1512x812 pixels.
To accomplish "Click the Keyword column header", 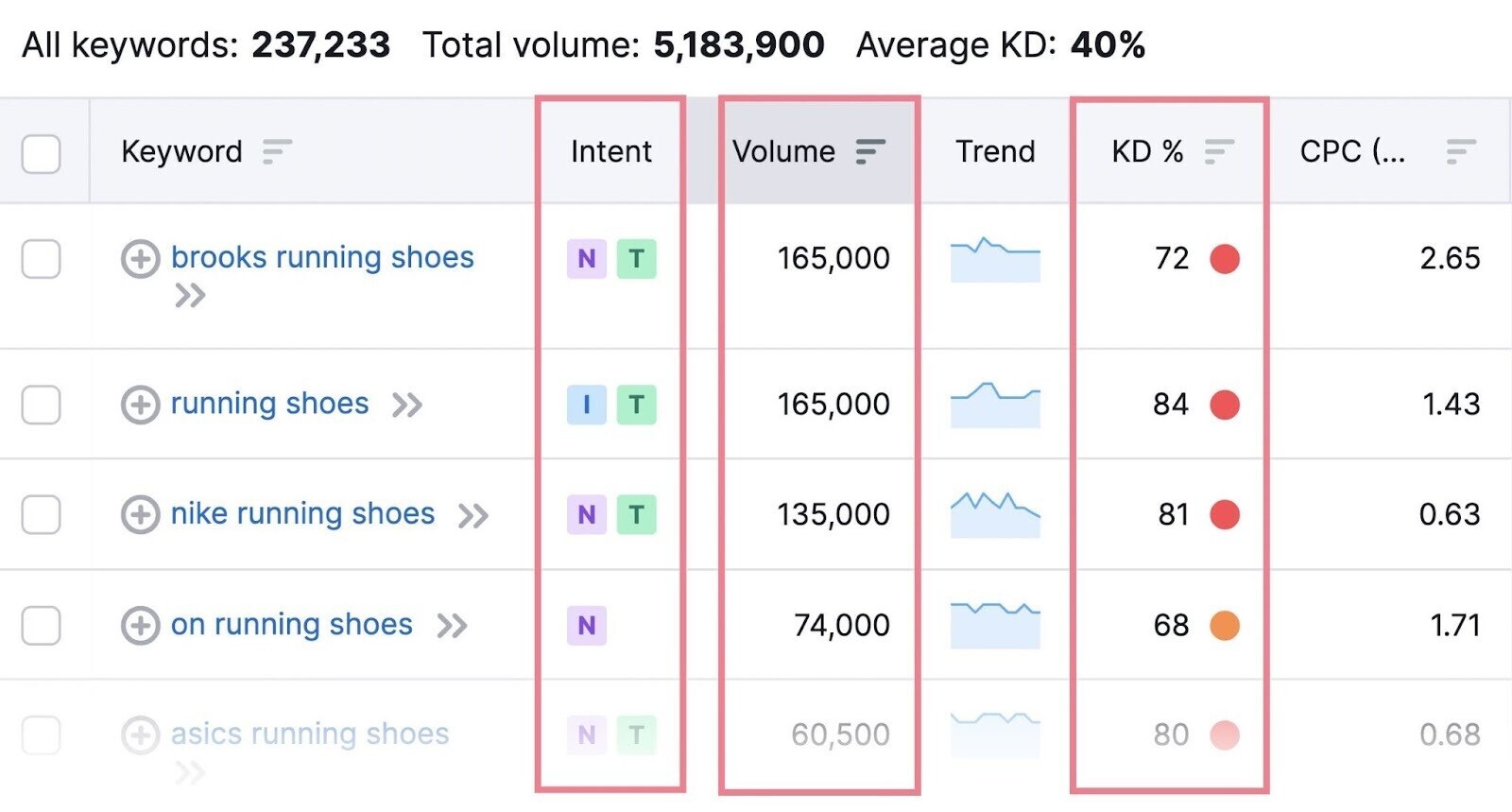I will (181, 151).
